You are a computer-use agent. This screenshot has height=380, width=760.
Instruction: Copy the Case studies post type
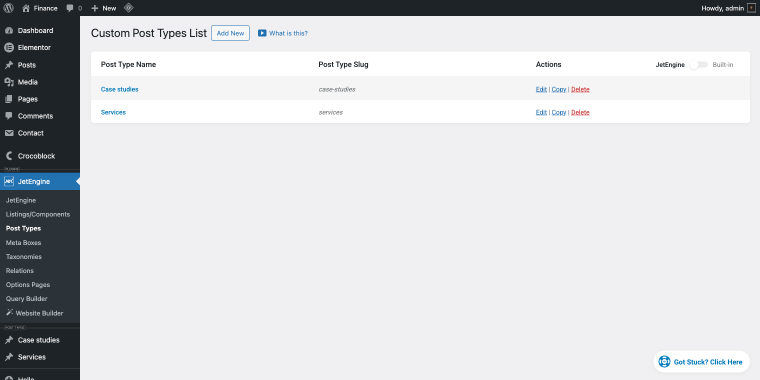tap(559, 89)
